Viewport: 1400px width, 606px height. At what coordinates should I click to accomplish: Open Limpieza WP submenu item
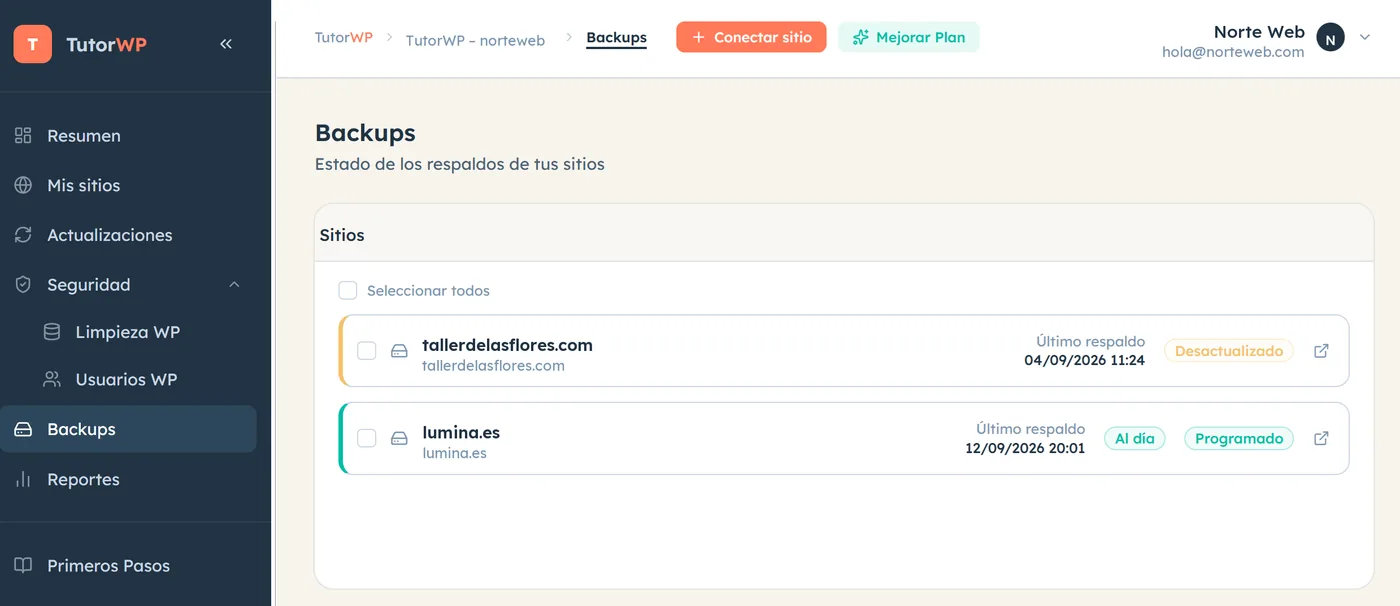point(128,332)
